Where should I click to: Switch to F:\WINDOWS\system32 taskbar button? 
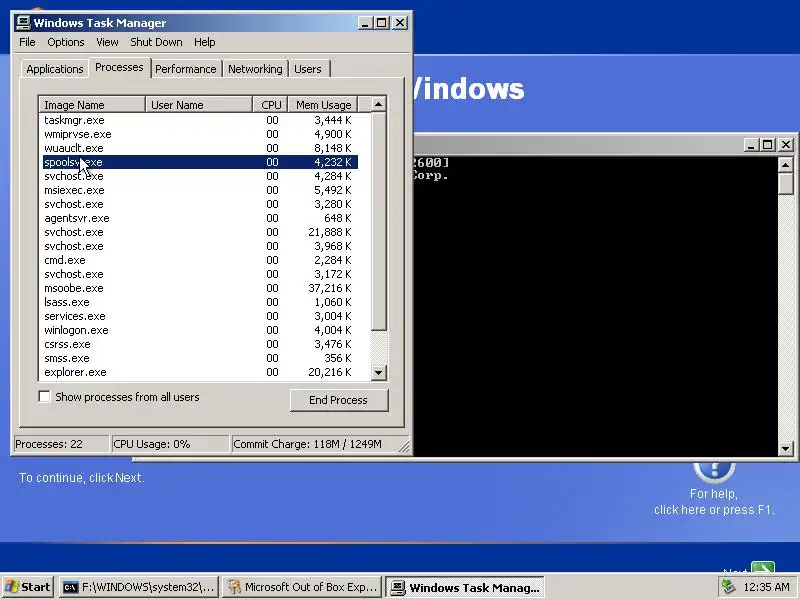click(x=139, y=587)
